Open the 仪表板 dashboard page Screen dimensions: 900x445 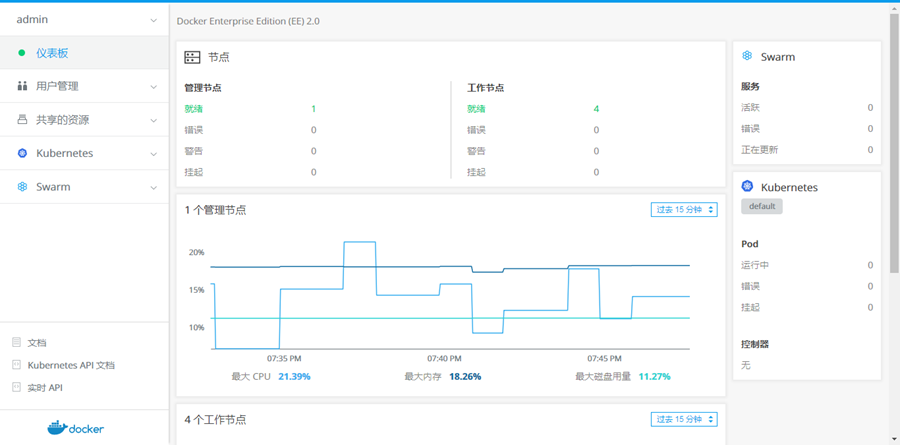coord(84,53)
